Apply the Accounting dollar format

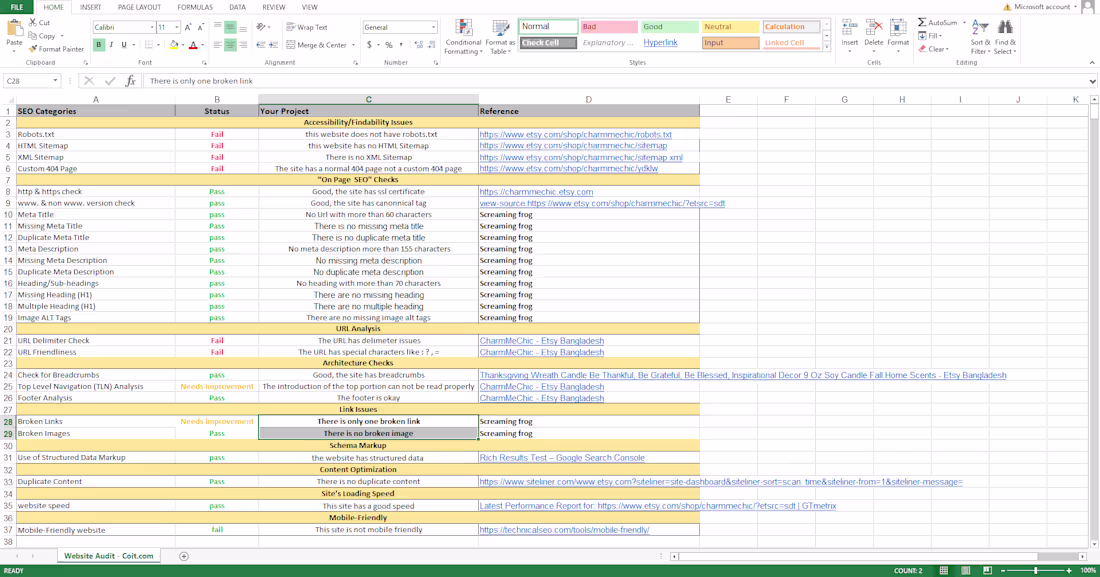pyautogui.click(x=370, y=45)
